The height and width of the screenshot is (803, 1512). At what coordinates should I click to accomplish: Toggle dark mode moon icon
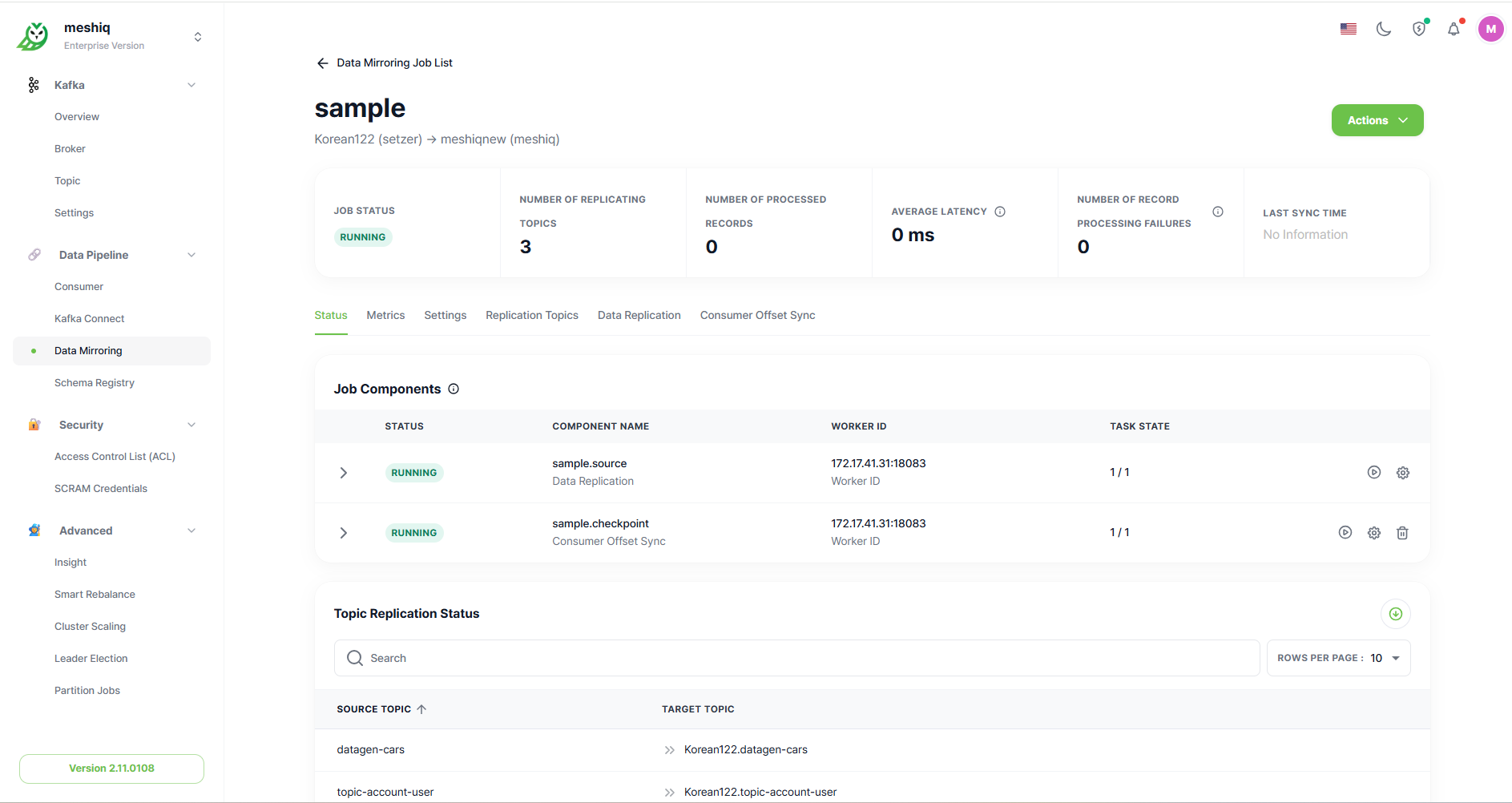1383,29
